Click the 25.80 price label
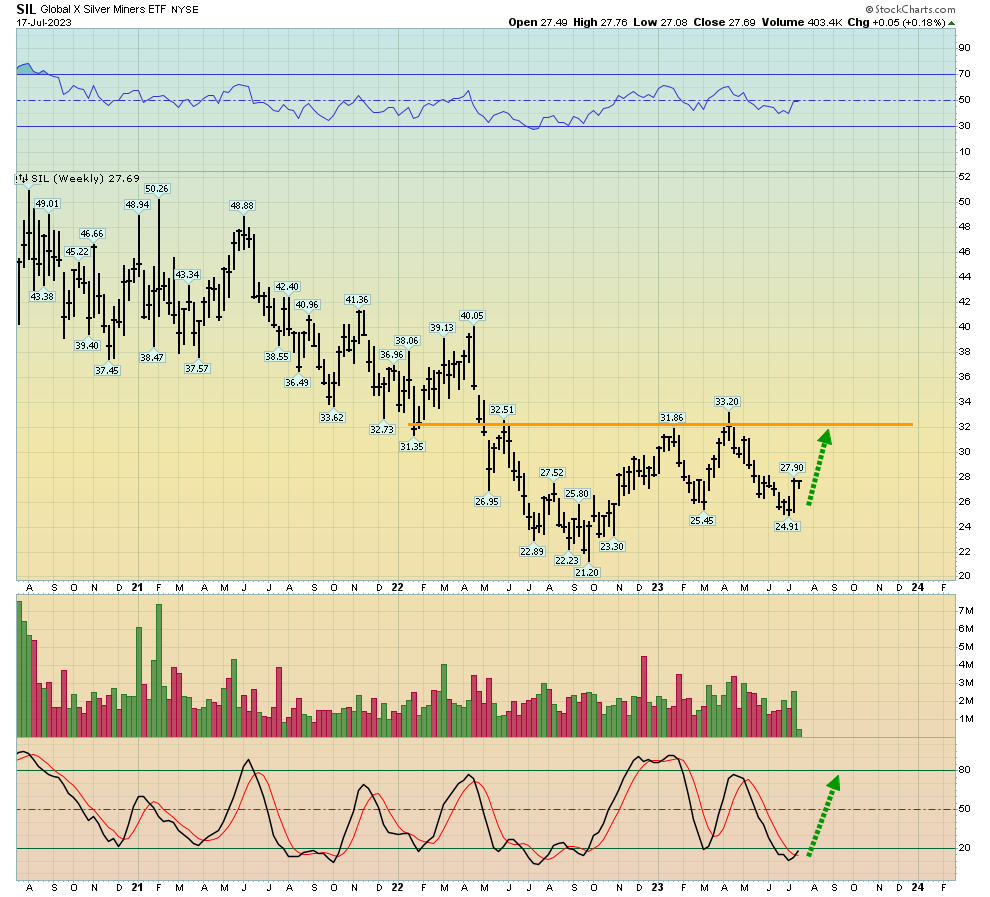 point(576,494)
